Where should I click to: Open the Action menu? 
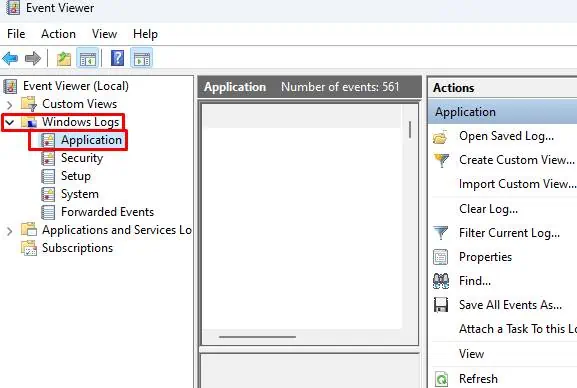(58, 34)
